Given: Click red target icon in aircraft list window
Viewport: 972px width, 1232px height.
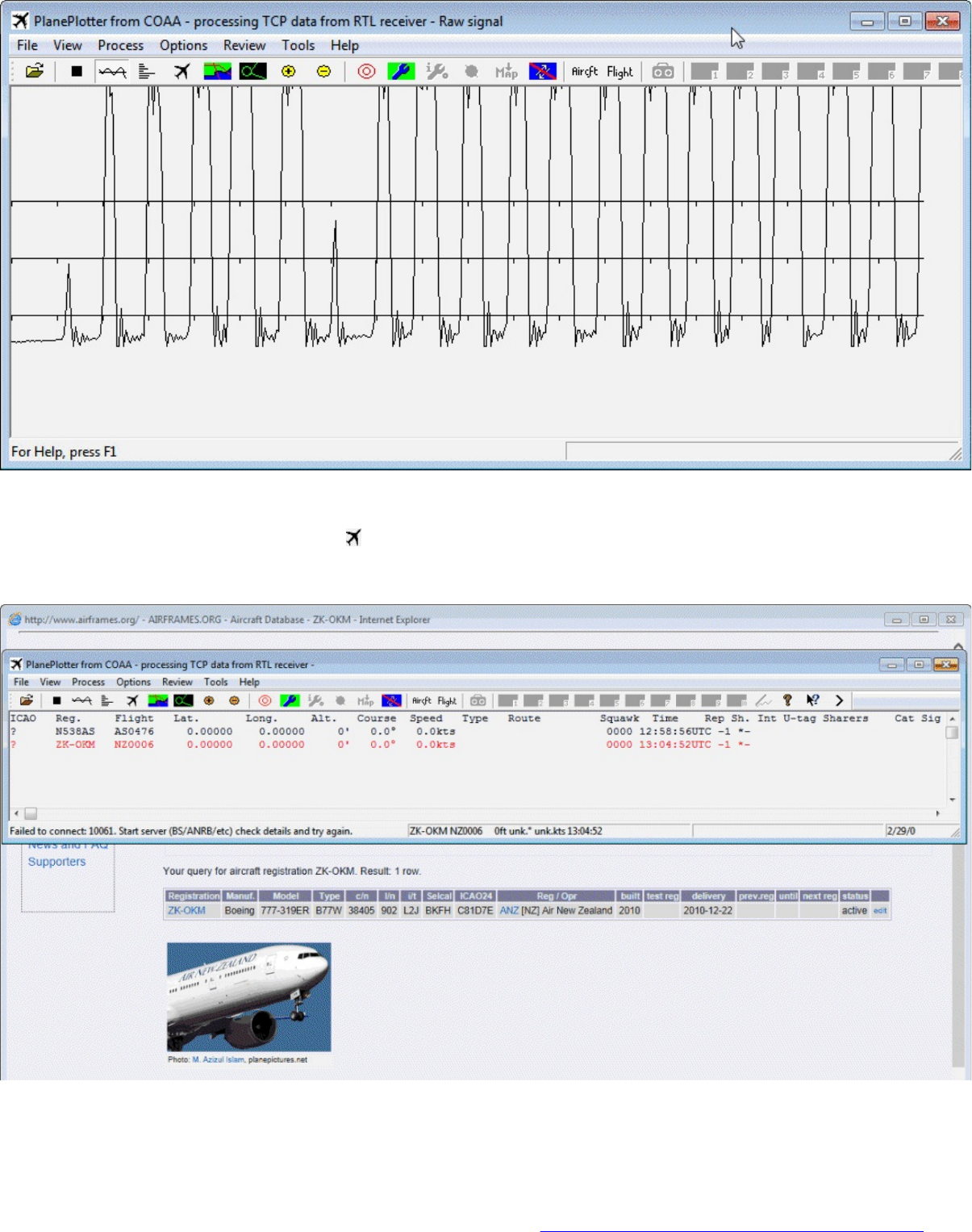Looking at the screenshot, I should click(265, 700).
